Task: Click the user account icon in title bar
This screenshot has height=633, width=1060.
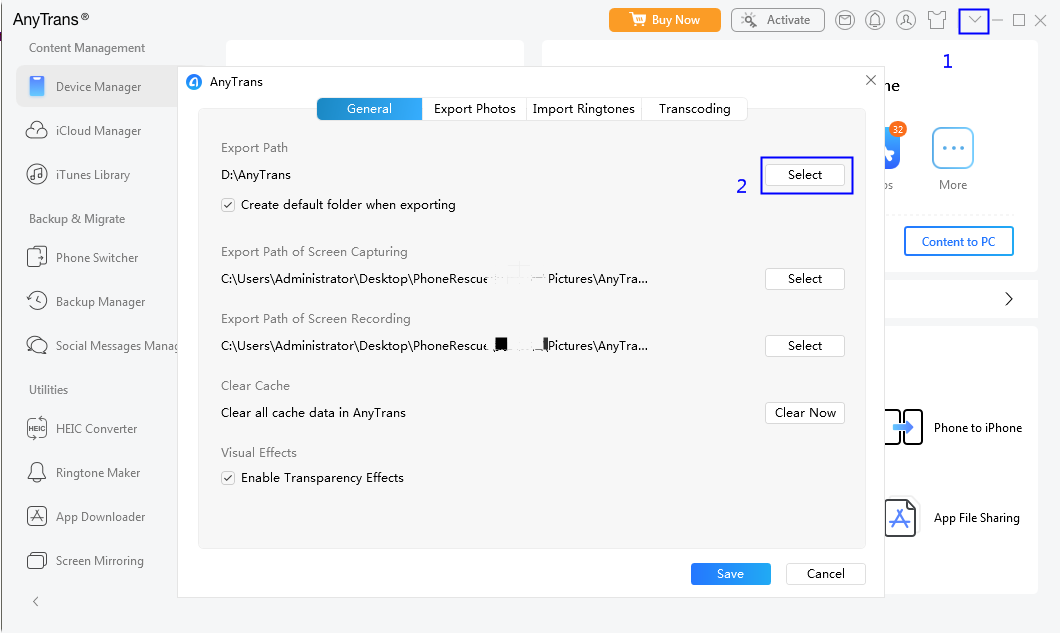Action: click(905, 20)
